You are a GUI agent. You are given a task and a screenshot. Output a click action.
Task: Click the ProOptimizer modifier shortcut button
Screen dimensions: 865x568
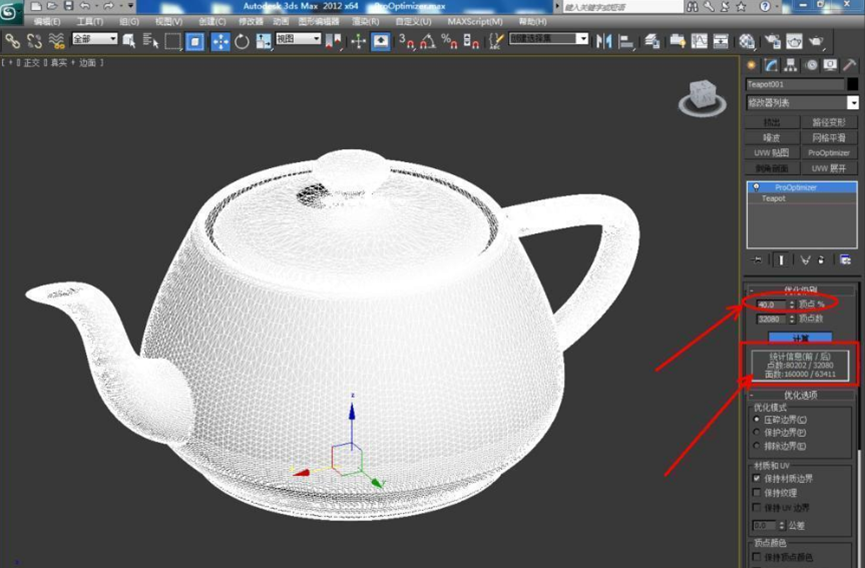click(x=829, y=153)
